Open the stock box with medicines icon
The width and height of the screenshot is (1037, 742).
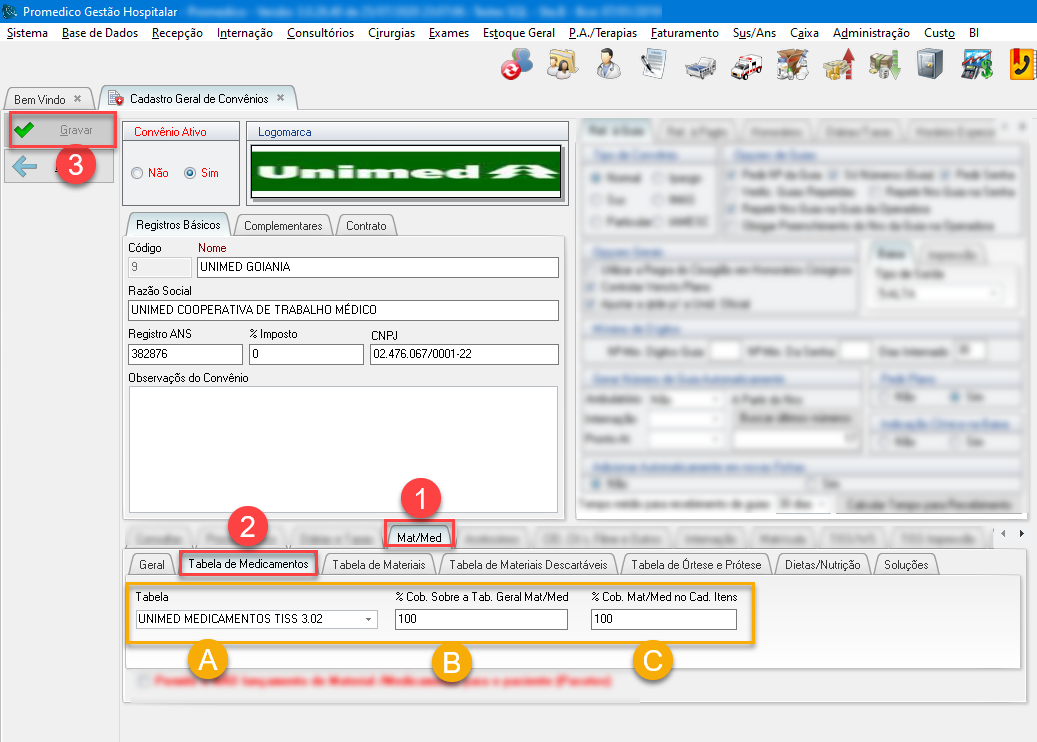[792, 65]
